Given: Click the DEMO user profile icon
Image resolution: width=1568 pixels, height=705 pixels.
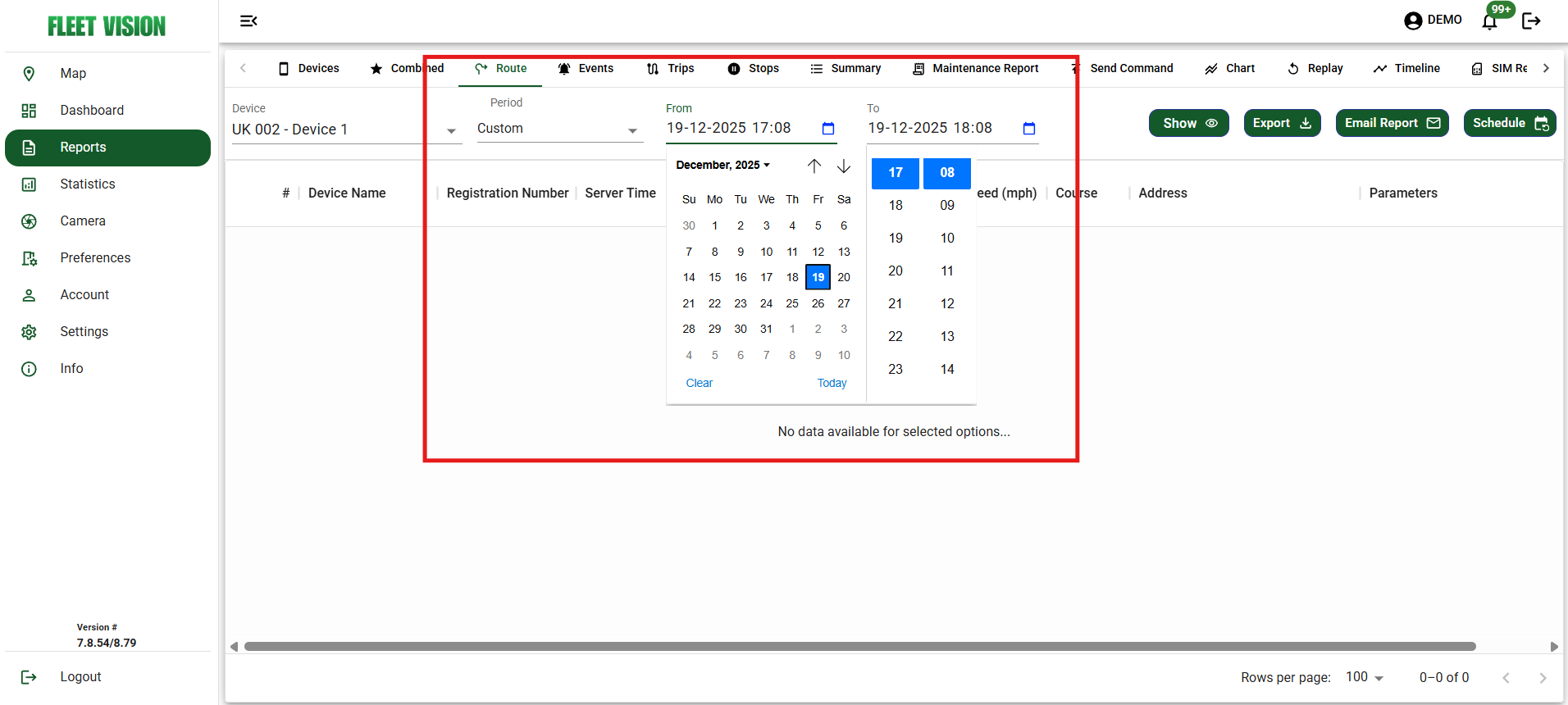Looking at the screenshot, I should (1413, 20).
